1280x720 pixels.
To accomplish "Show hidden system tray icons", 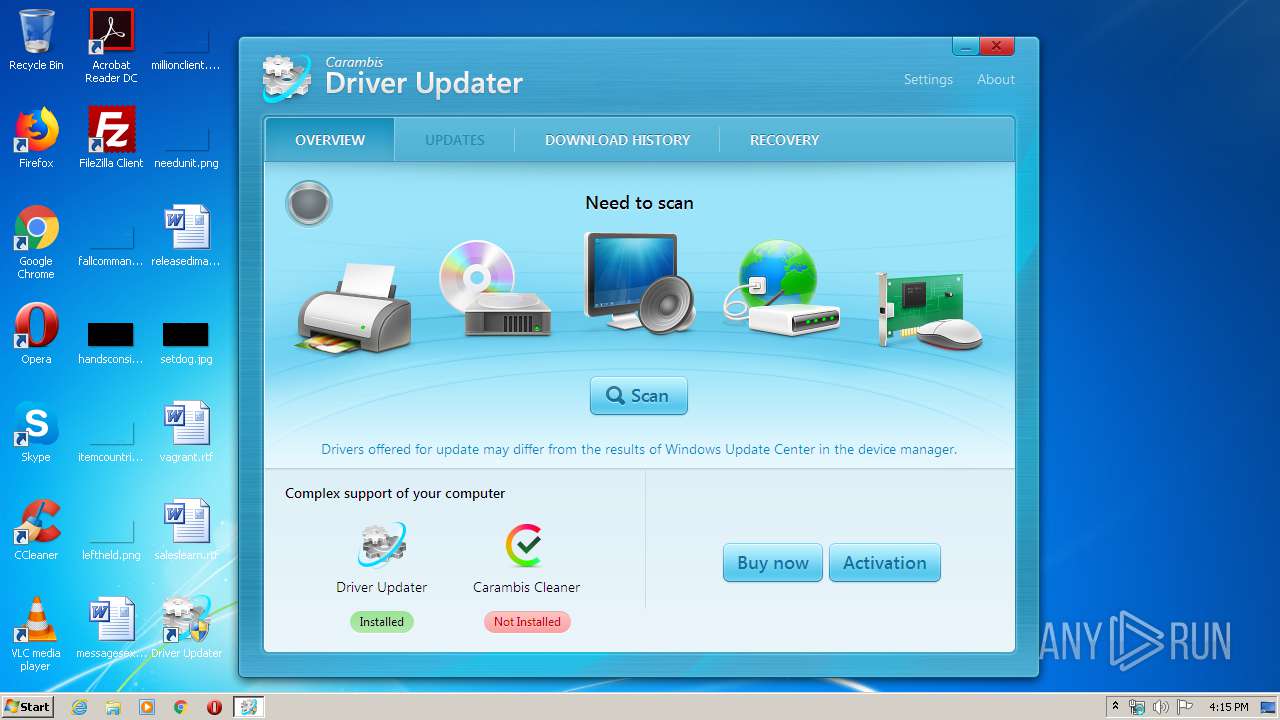I will (1115, 707).
